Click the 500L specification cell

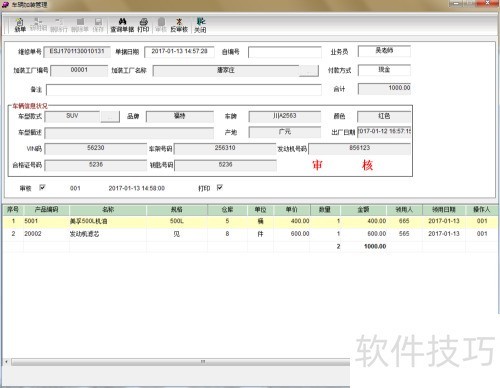coord(177,221)
